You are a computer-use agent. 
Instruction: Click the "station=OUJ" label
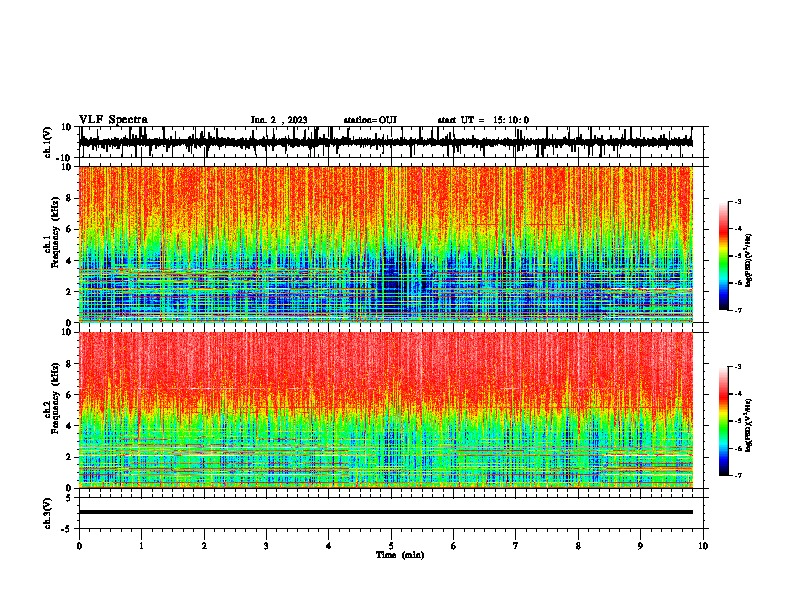(370, 120)
